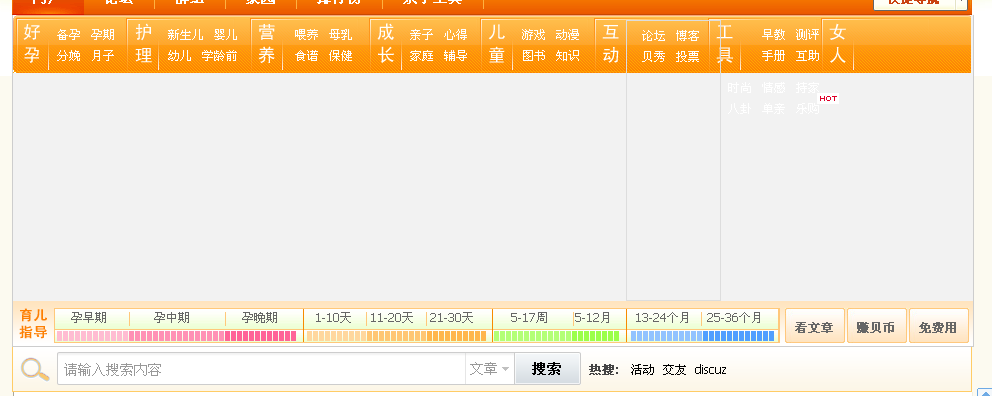The height and width of the screenshot is (396, 992).
Task: Select the 25-36个月 guide stage
Action: click(x=734, y=318)
